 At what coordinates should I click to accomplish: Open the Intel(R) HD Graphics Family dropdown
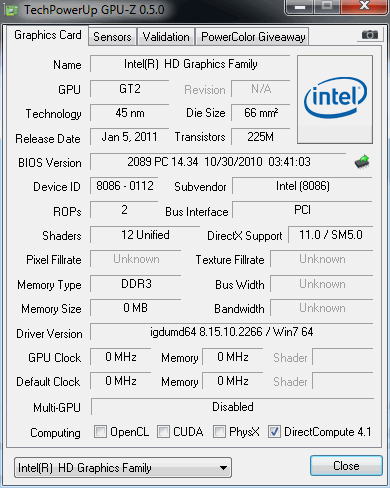(123, 468)
